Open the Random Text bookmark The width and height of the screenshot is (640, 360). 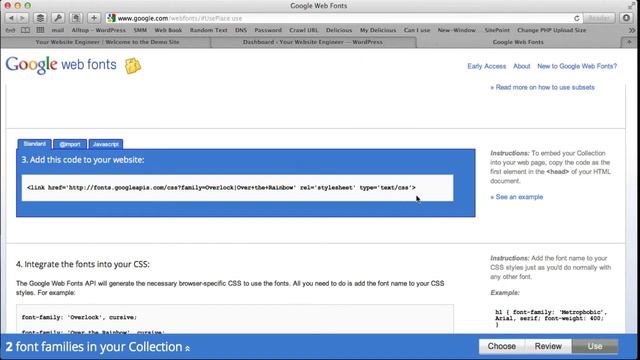208,30
